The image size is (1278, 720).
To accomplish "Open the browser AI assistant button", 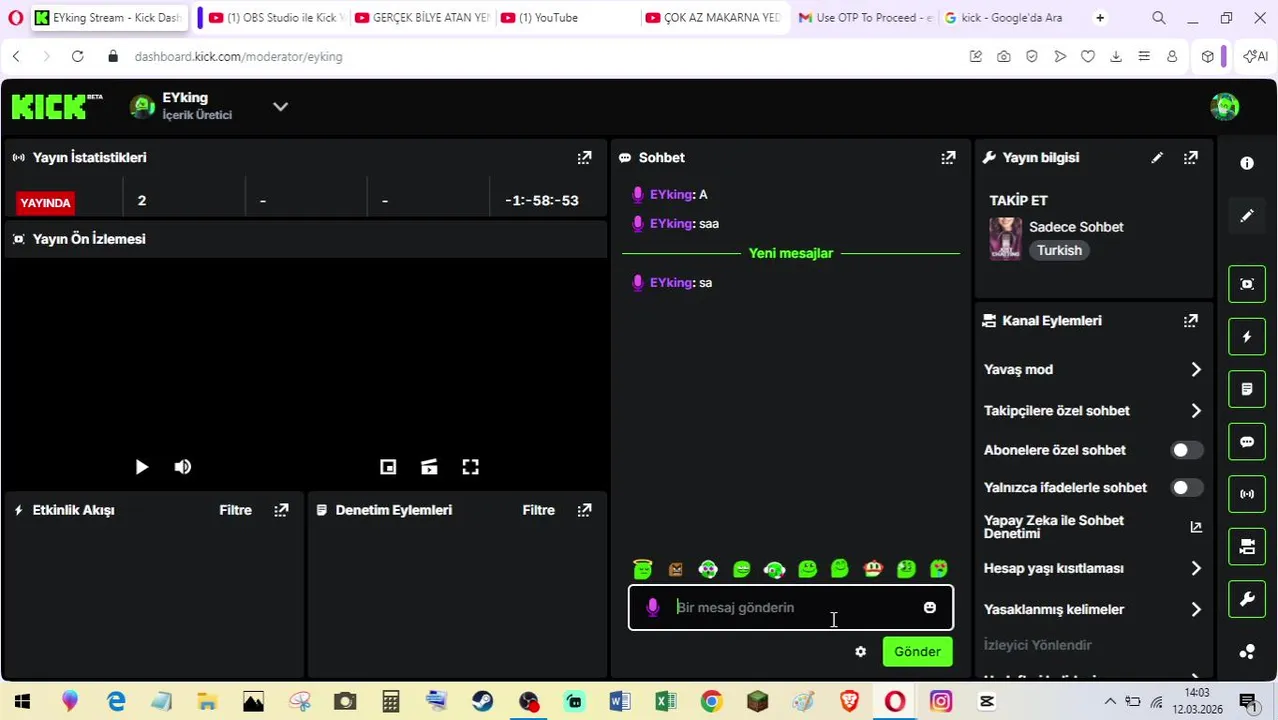I will 1254,57.
